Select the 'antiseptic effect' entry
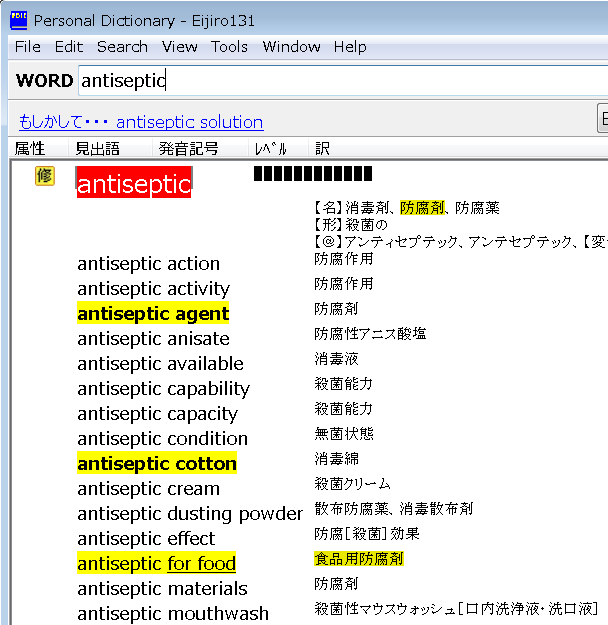 (146, 539)
